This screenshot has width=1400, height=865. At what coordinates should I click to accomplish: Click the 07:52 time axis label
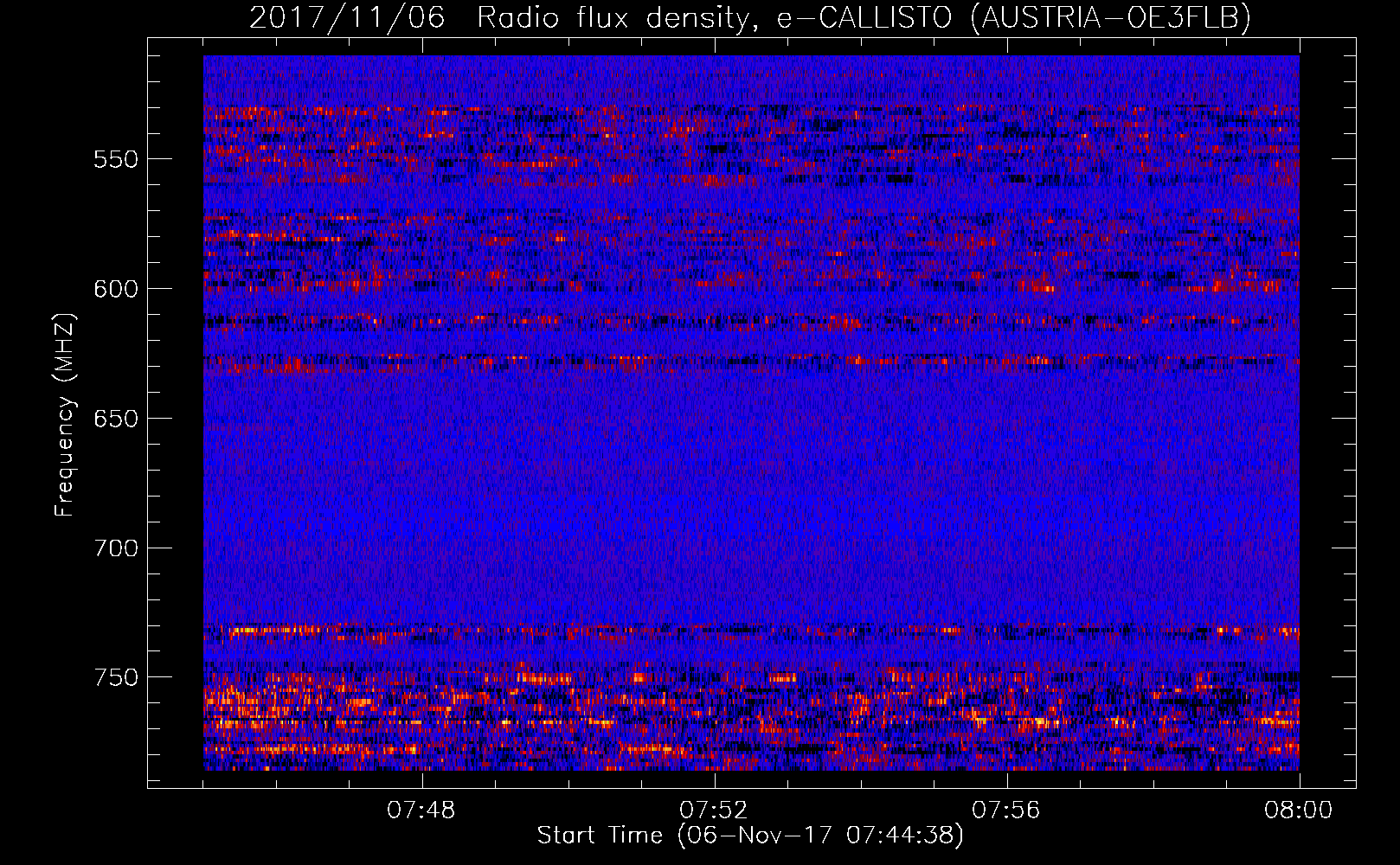[x=714, y=811]
